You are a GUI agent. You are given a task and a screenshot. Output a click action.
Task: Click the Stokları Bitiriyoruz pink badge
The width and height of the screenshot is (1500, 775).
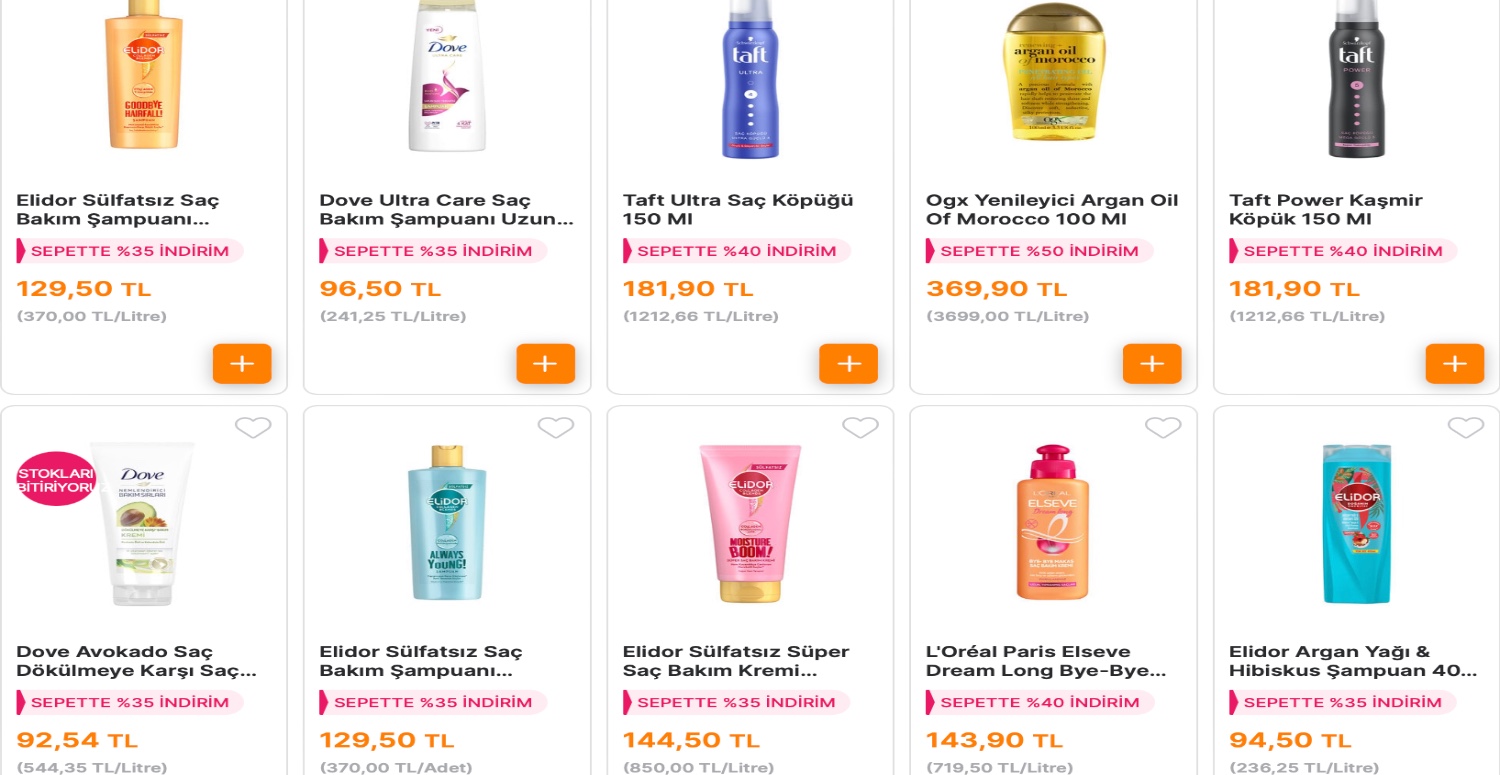58,479
